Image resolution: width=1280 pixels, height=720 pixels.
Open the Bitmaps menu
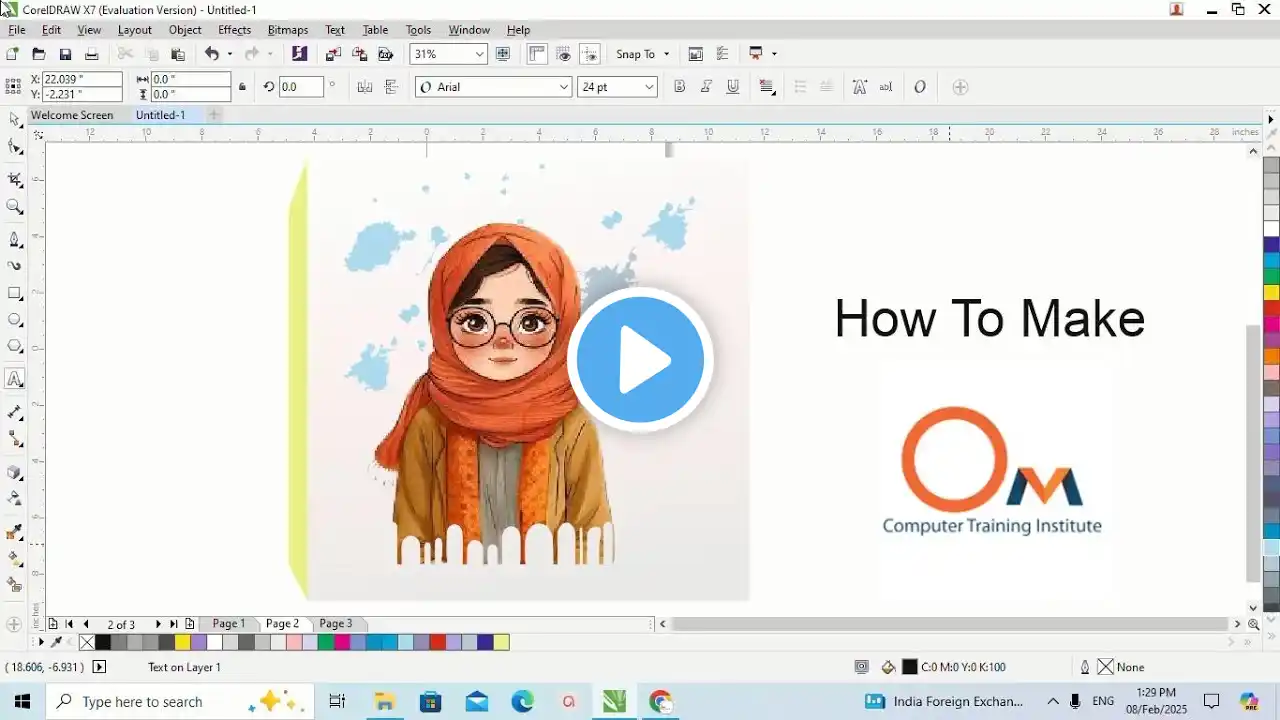[x=288, y=30]
